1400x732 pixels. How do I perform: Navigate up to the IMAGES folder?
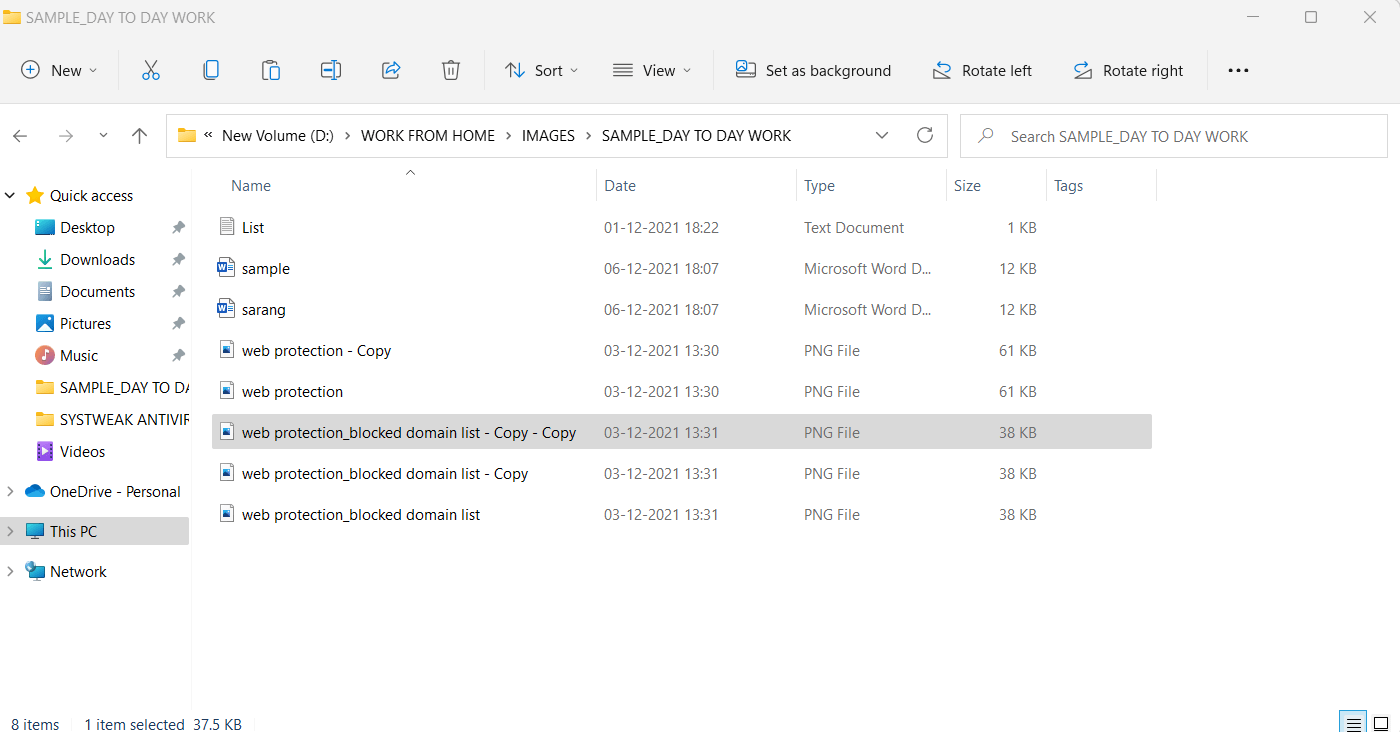tap(139, 135)
